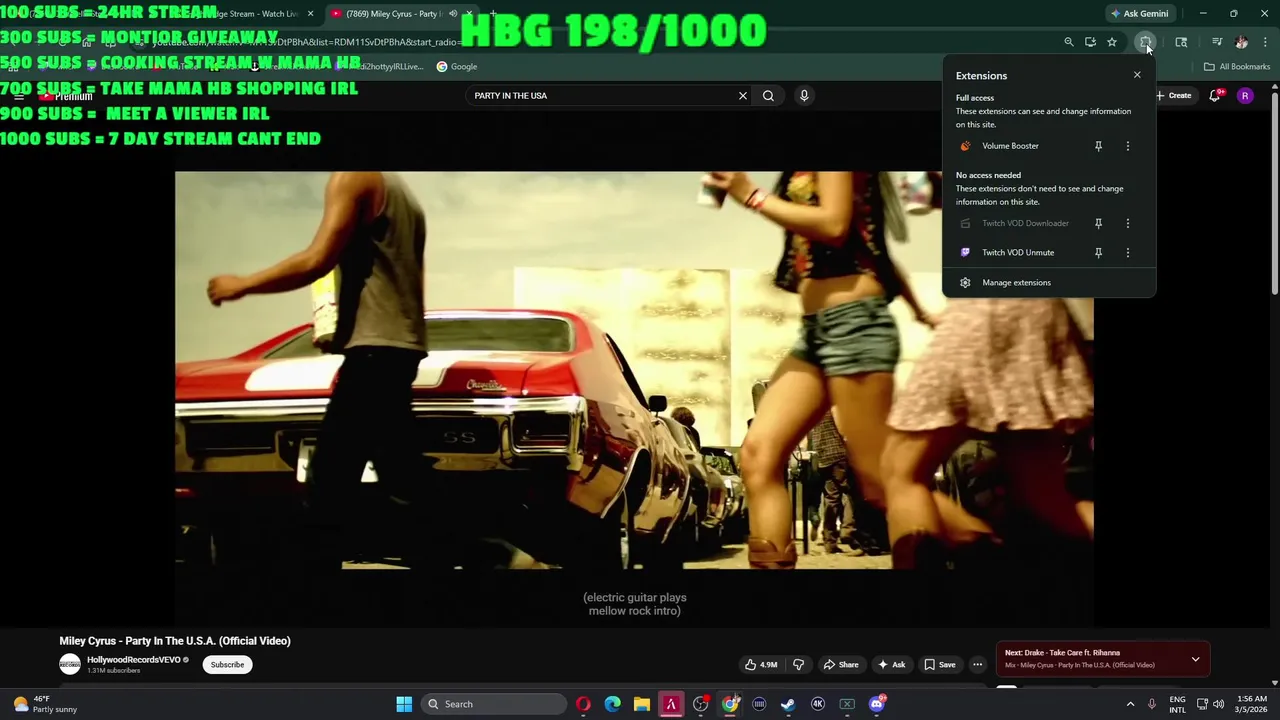
Task: Open File Explorer from the taskbar
Action: click(x=642, y=704)
